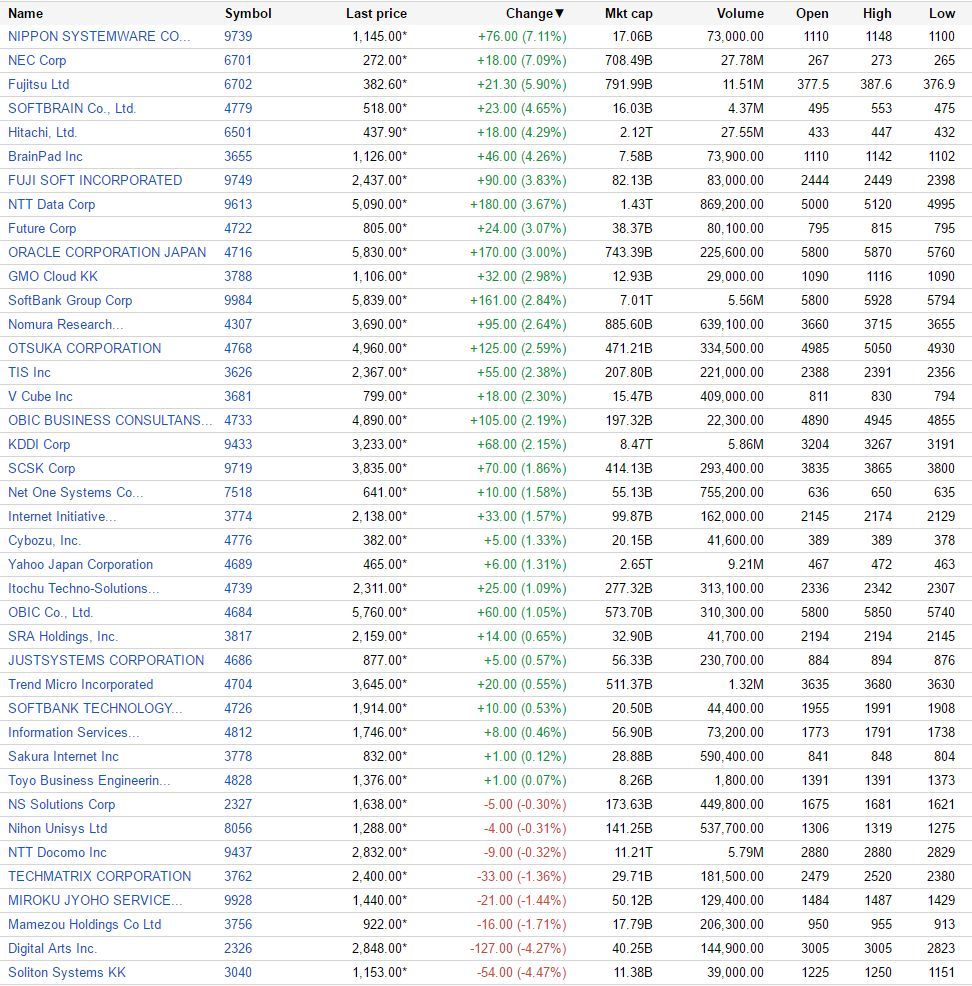Open NS Solutions Corp link
972x986 pixels.
[x=61, y=804]
